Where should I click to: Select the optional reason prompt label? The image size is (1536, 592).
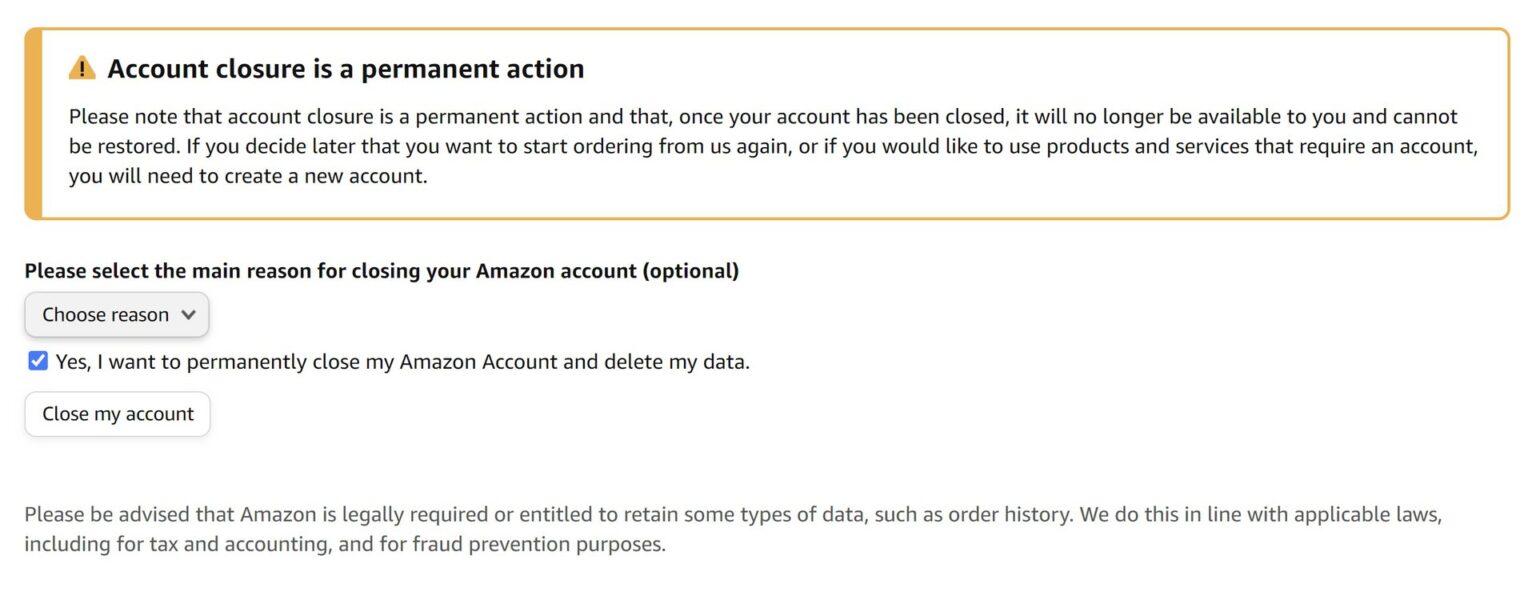[x=381, y=270]
